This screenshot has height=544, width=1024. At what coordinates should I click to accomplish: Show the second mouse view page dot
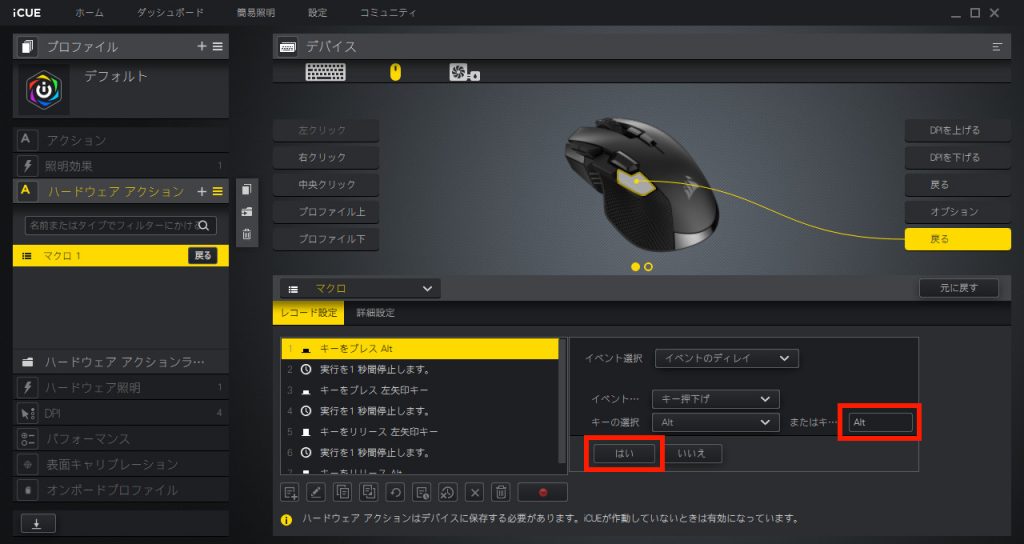click(648, 266)
